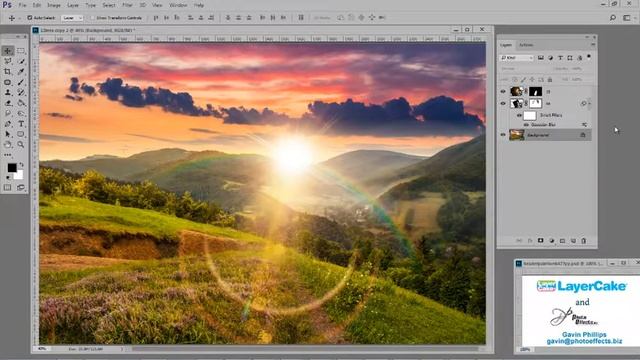Click the Smart Filters white mask thumbnail

pos(529,116)
